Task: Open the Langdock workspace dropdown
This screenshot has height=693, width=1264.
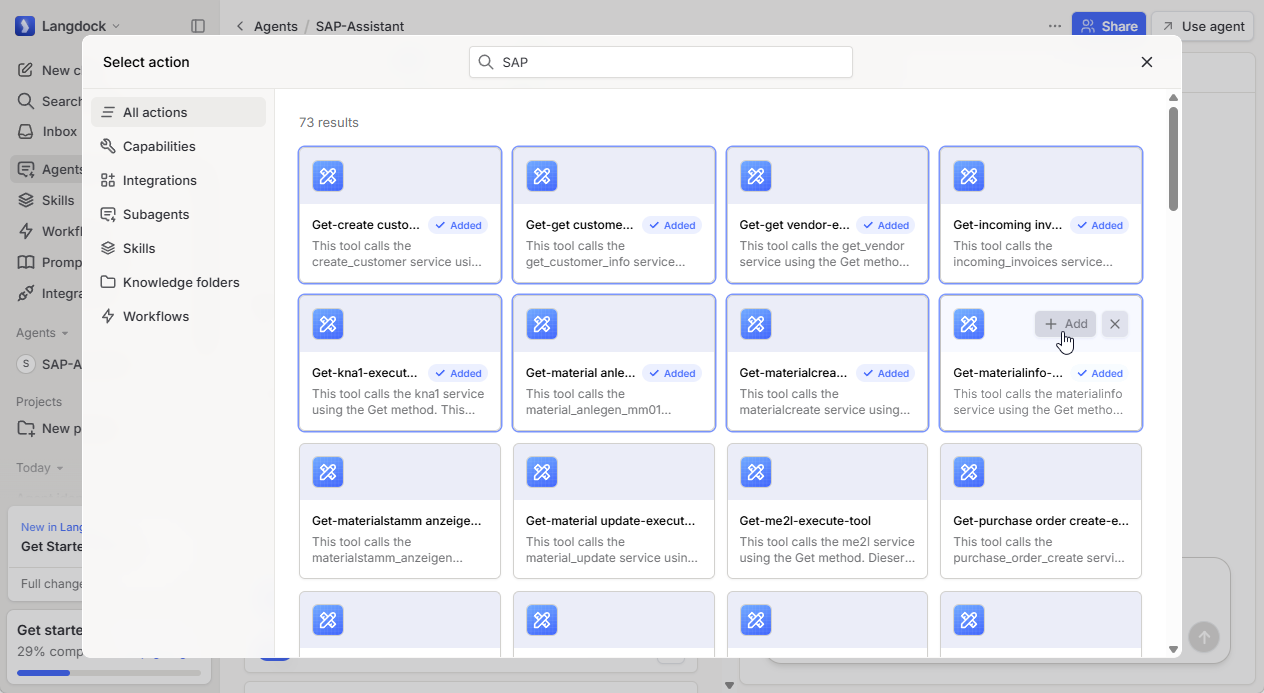Action: [x=68, y=26]
